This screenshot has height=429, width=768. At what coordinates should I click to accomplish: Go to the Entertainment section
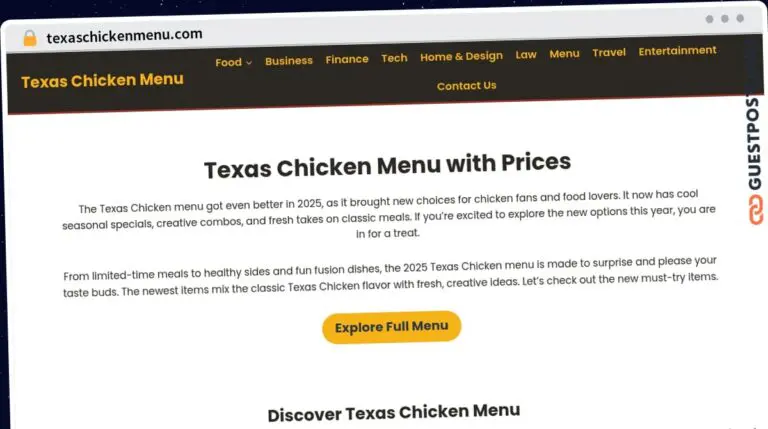677,50
